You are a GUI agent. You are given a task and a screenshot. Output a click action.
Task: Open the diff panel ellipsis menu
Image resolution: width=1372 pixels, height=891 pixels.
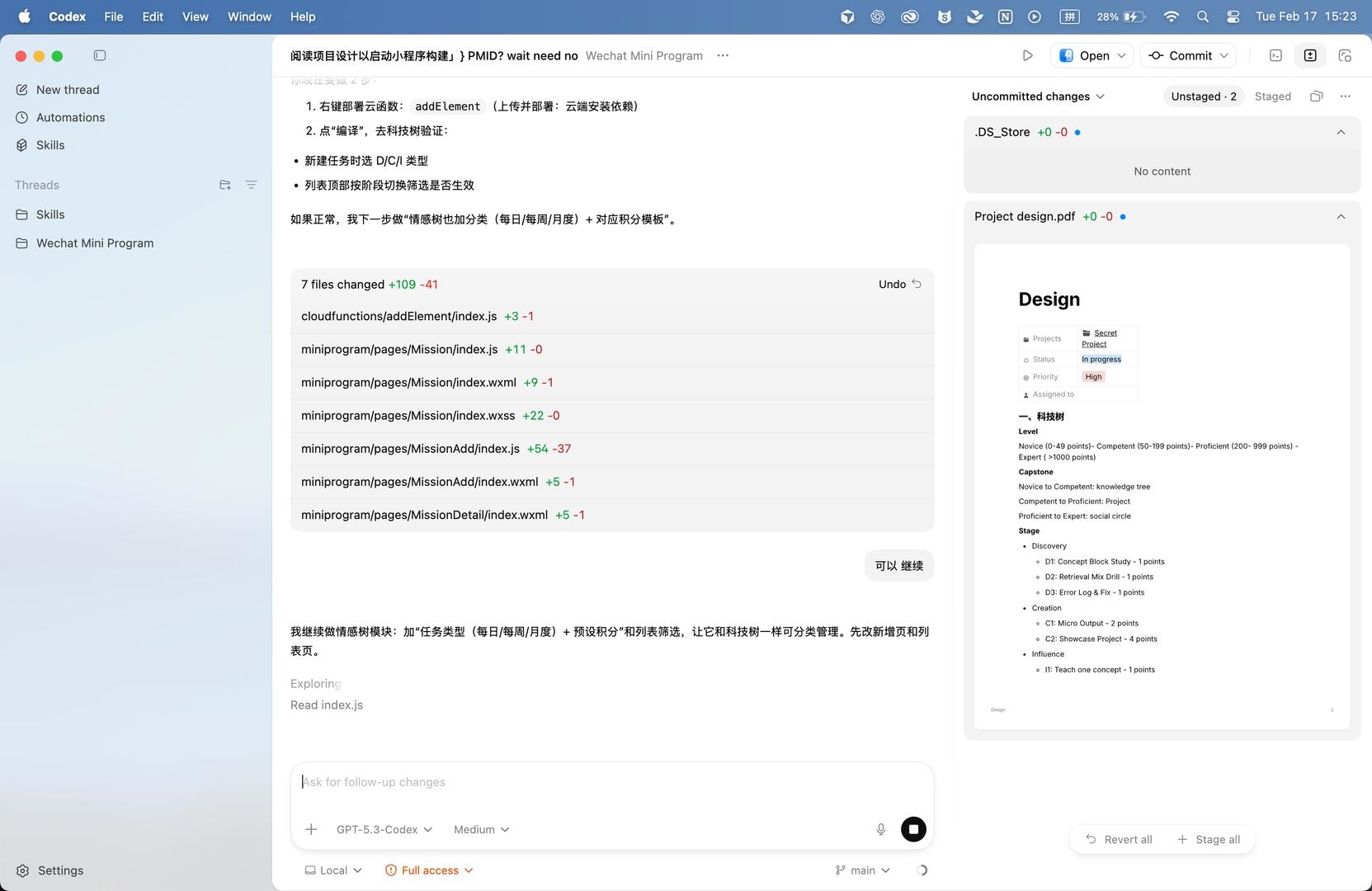tap(1346, 97)
